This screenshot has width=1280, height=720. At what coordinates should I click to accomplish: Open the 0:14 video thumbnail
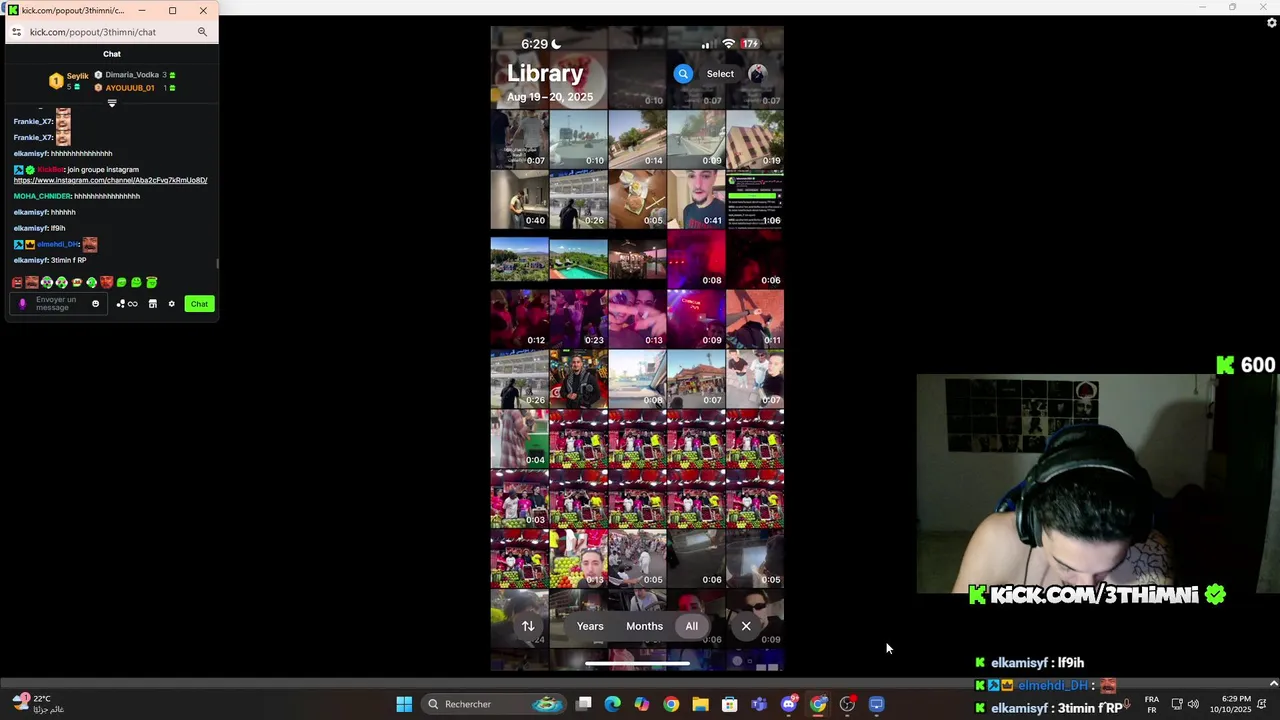click(637, 139)
